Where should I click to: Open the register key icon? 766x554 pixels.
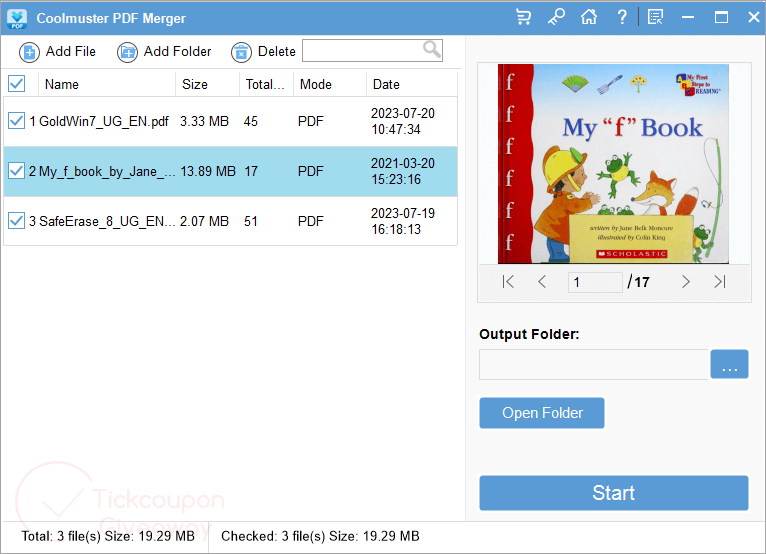tap(556, 18)
